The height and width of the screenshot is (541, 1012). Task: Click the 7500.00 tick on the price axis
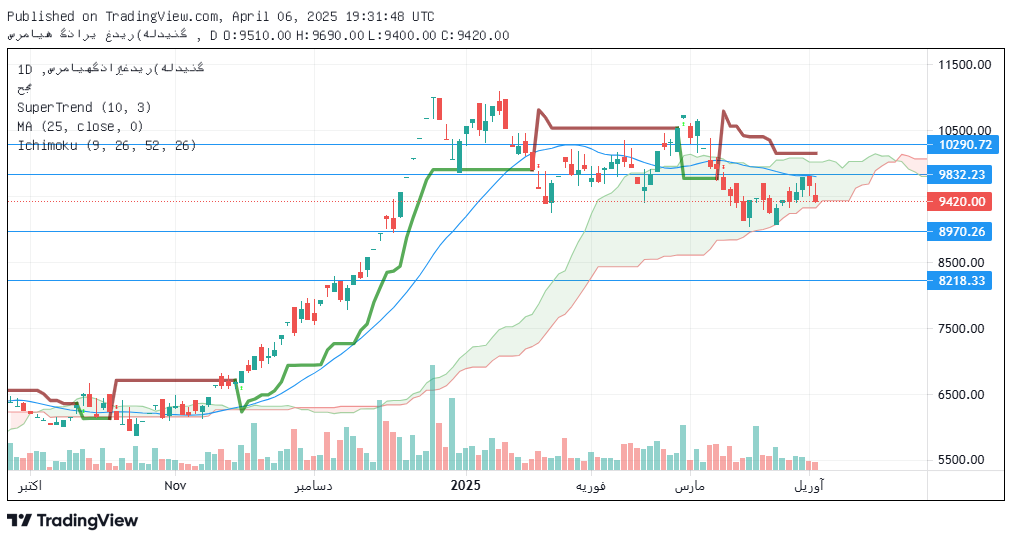pos(964,328)
